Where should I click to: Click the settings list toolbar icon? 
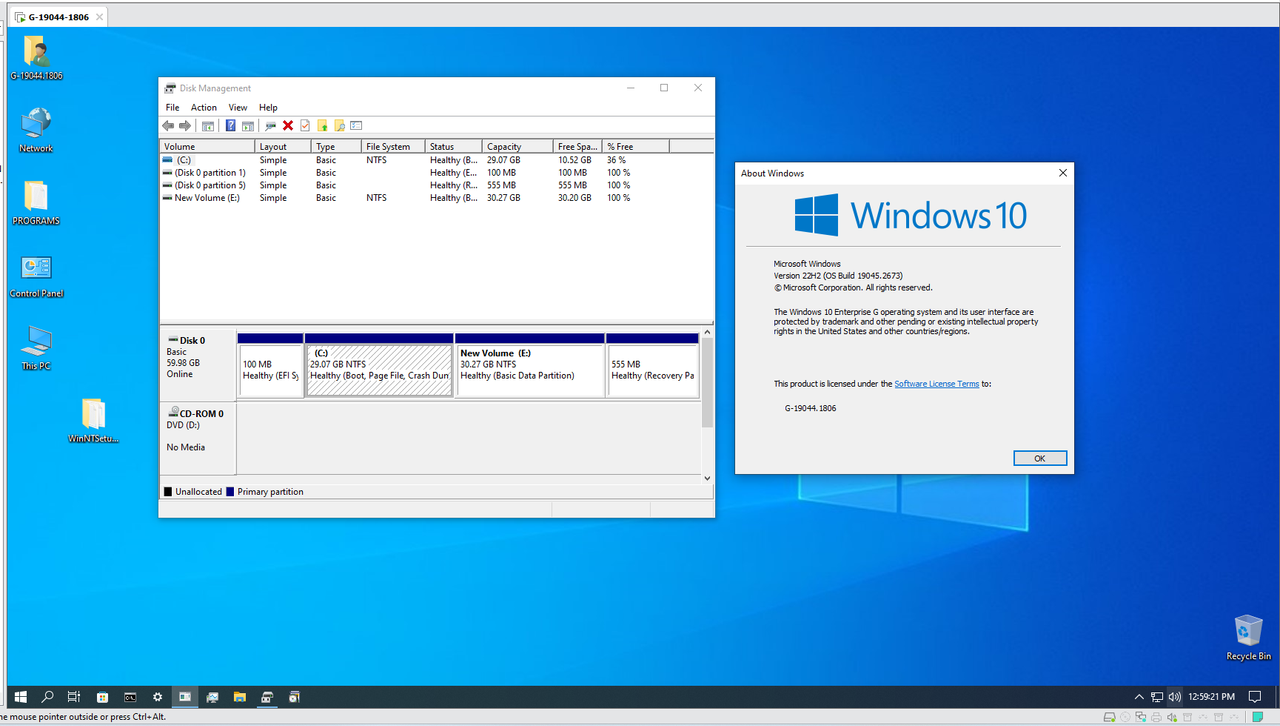click(x=356, y=126)
